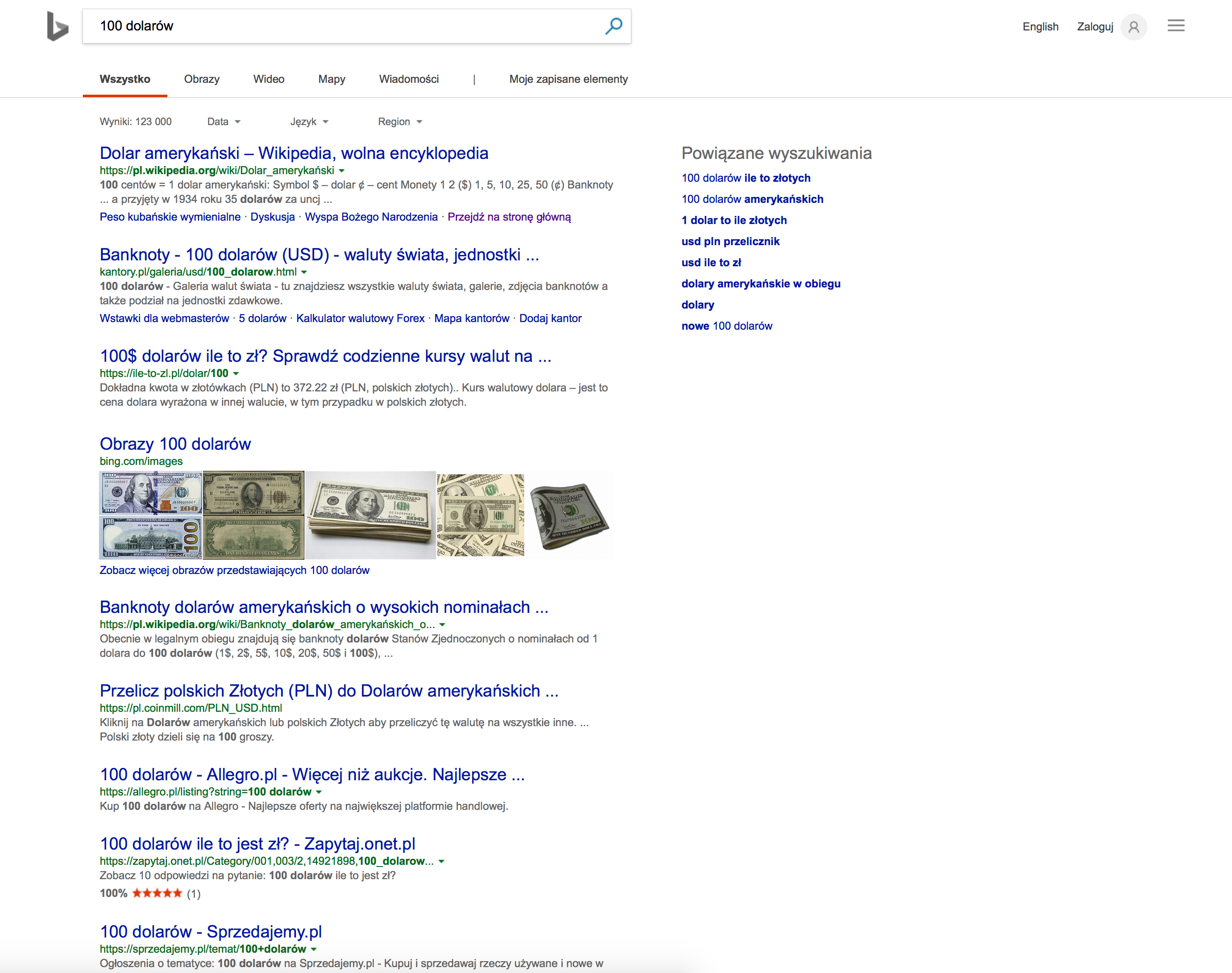Open thumbnail of scattered 100 dollar bills
The image size is (1232, 973).
pyautogui.click(x=480, y=515)
